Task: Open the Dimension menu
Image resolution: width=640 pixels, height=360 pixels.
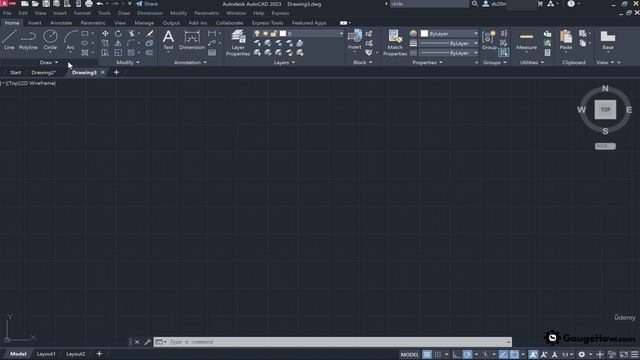Action: coord(150,13)
